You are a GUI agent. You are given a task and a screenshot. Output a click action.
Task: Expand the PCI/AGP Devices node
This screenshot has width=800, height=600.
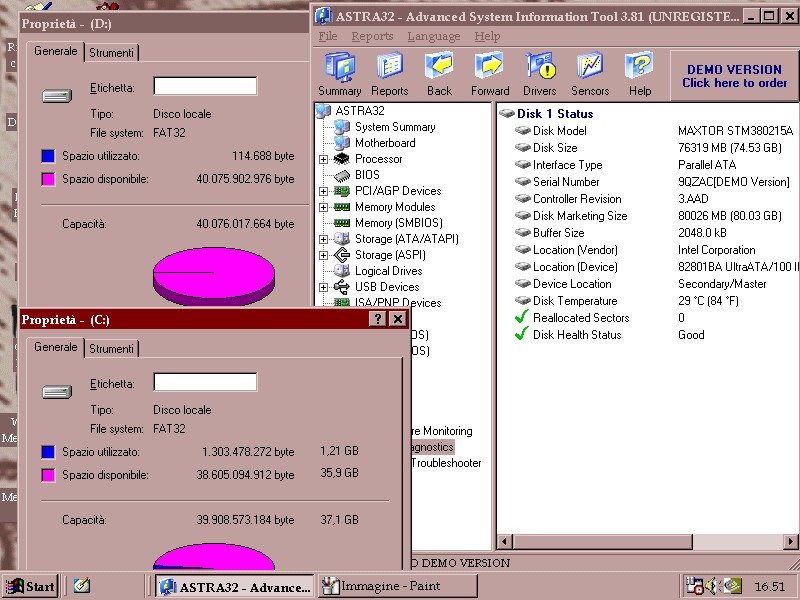pyautogui.click(x=324, y=191)
